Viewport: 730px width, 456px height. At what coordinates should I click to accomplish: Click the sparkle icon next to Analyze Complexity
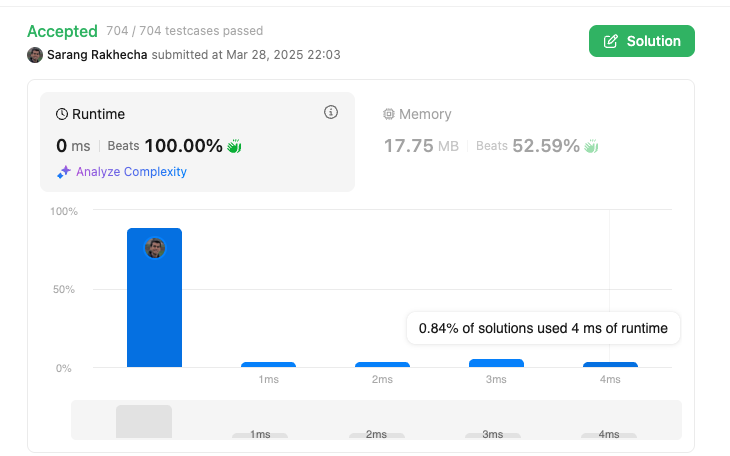63,172
